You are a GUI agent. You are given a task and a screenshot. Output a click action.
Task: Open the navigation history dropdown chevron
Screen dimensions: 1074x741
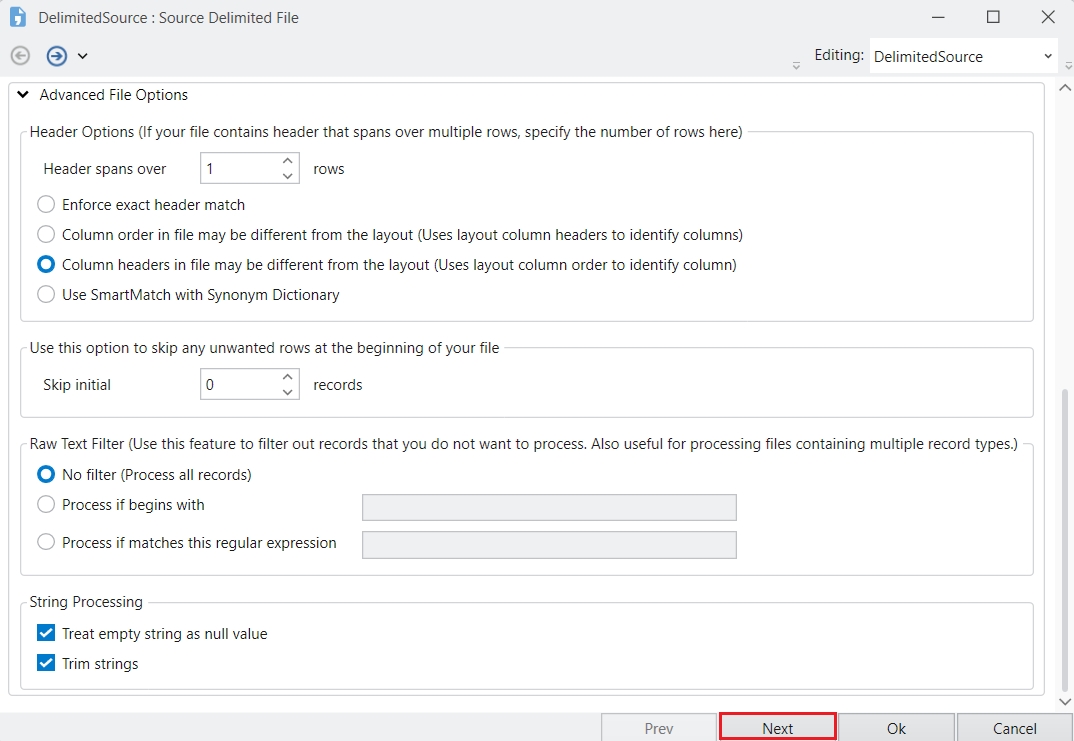coord(82,56)
